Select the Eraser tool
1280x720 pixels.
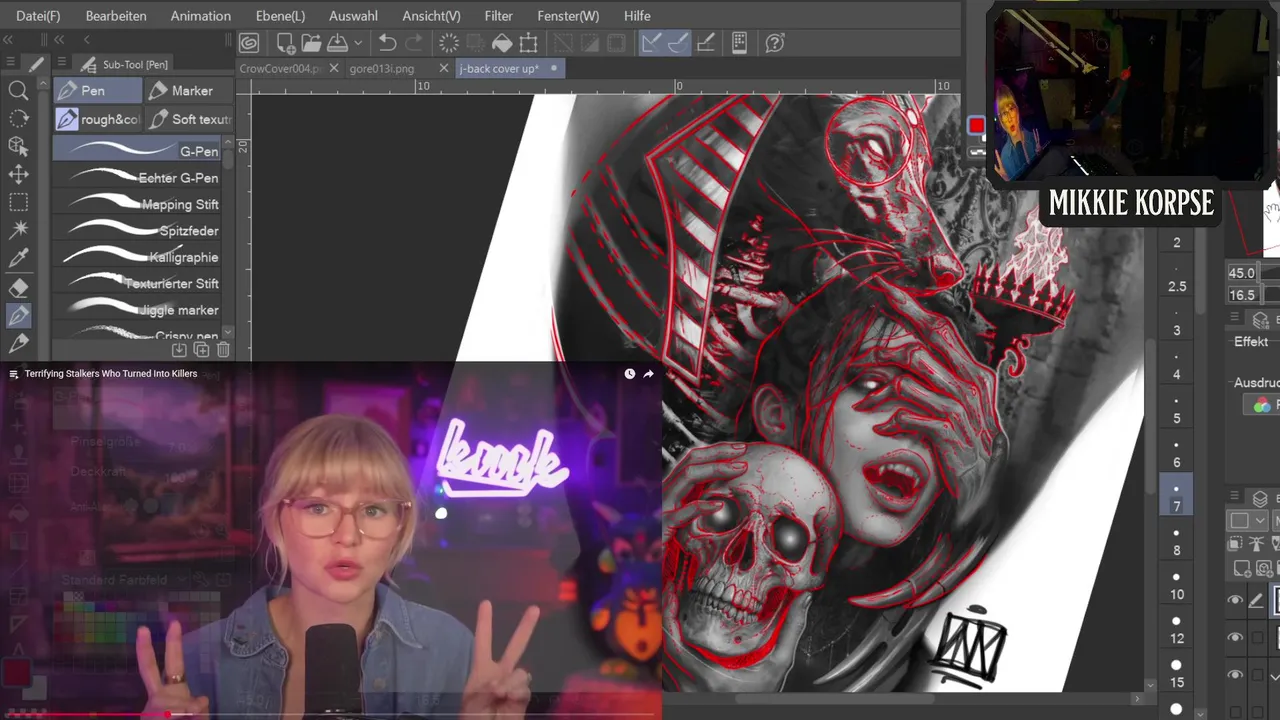point(18,287)
